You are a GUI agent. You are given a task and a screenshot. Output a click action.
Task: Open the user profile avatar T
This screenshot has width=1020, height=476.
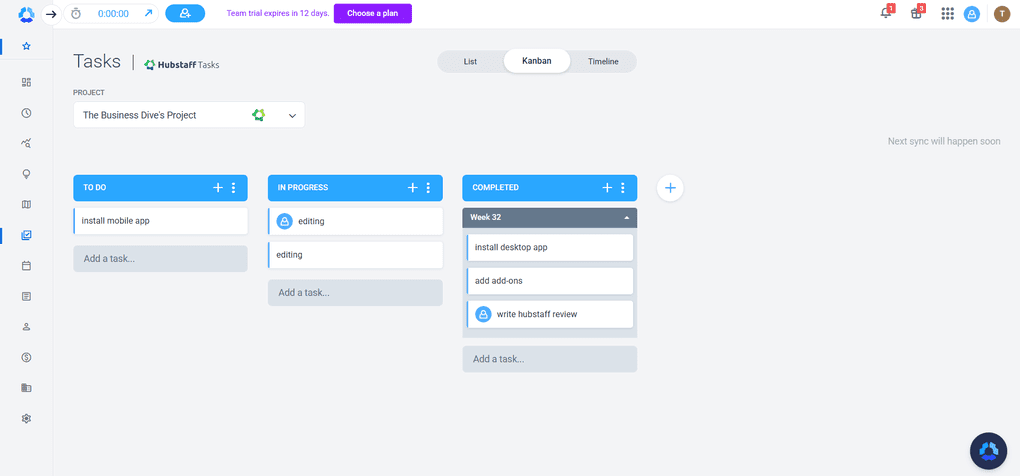click(x=1002, y=14)
